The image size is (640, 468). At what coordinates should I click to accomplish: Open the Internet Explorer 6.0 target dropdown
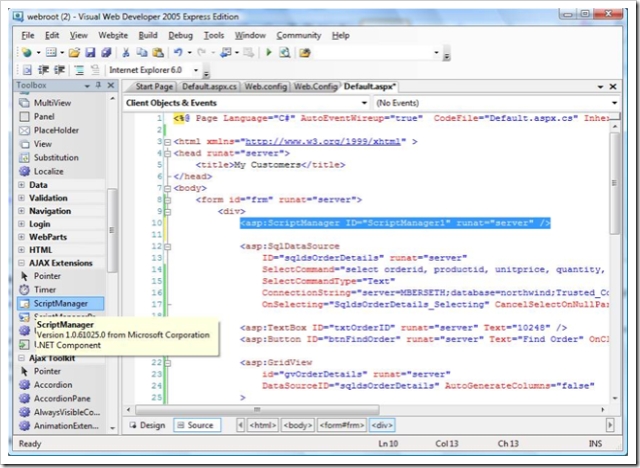point(196,70)
